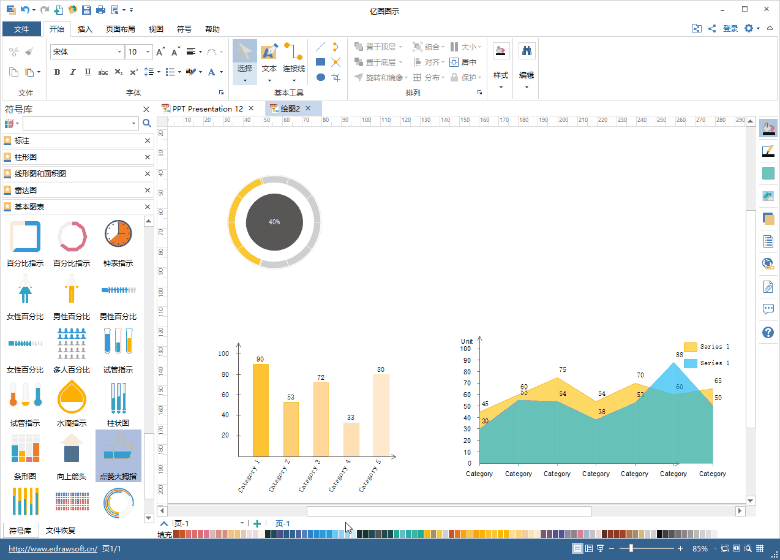Open the hyperlink globe sidebar icon
The height and width of the screenshot is (560, 780).
(x=768, y=264)
